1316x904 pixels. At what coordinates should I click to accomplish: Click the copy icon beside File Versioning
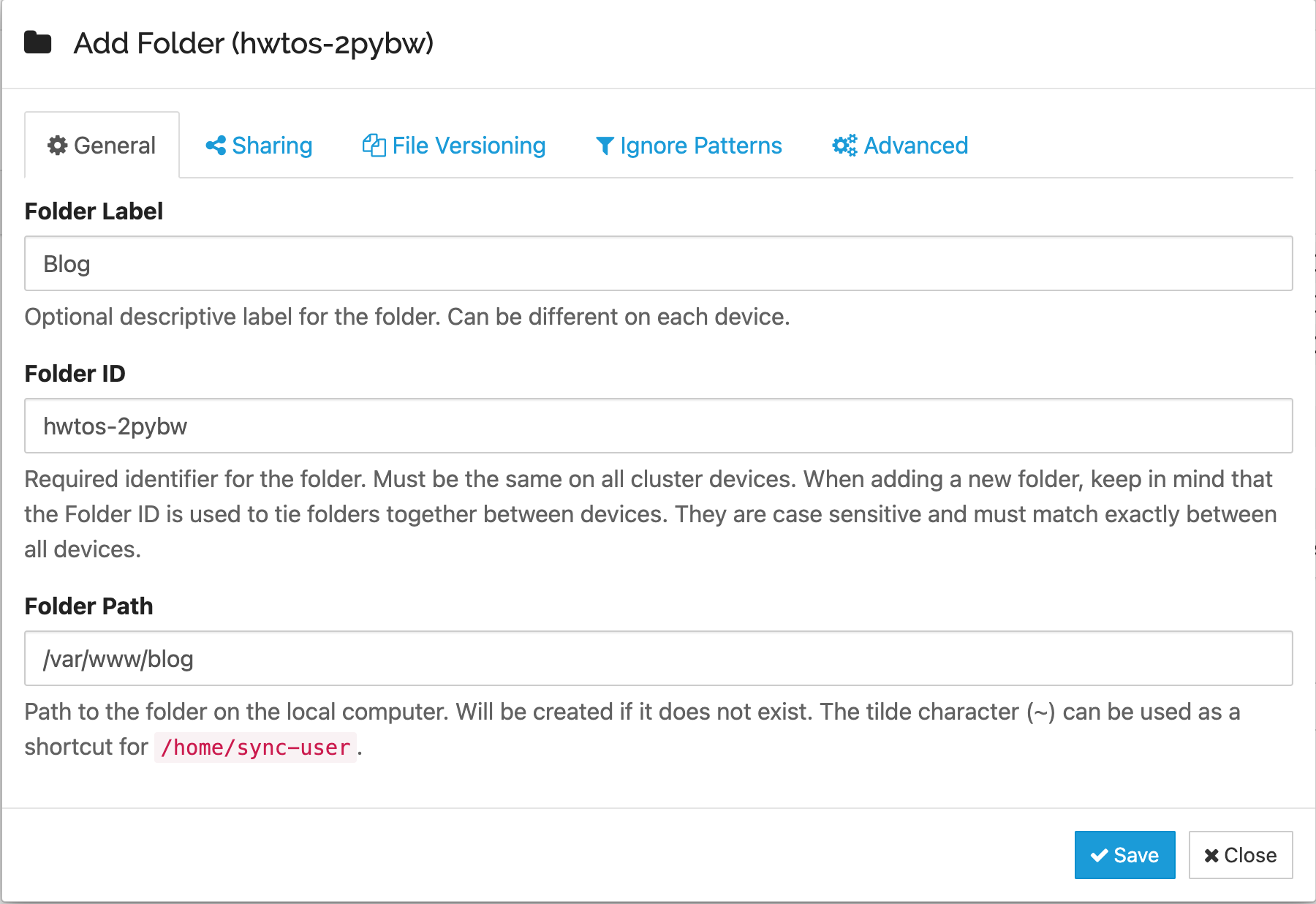tap(374, 146)
